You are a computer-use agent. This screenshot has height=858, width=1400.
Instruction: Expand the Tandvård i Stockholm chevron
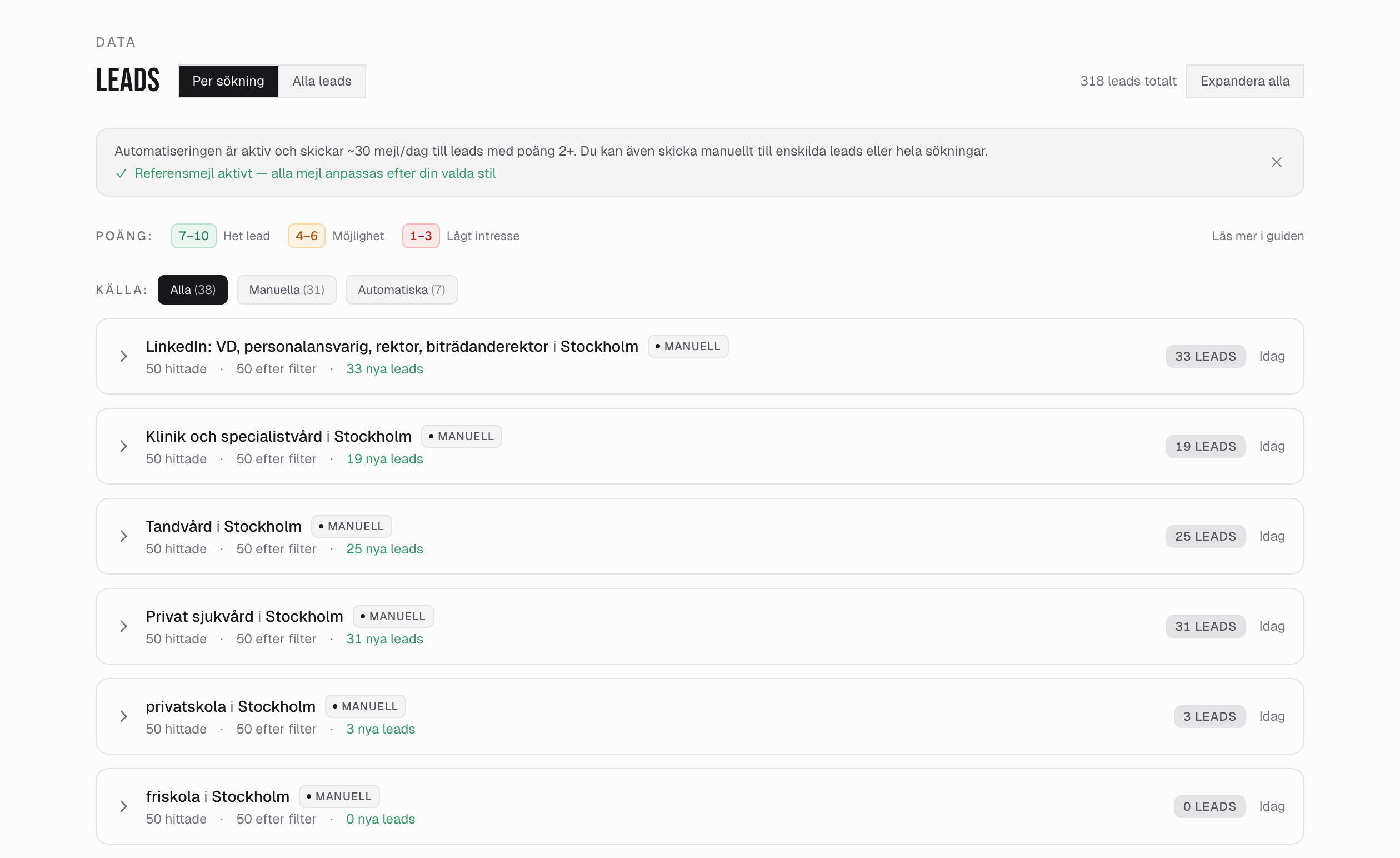tap(123, 536)
